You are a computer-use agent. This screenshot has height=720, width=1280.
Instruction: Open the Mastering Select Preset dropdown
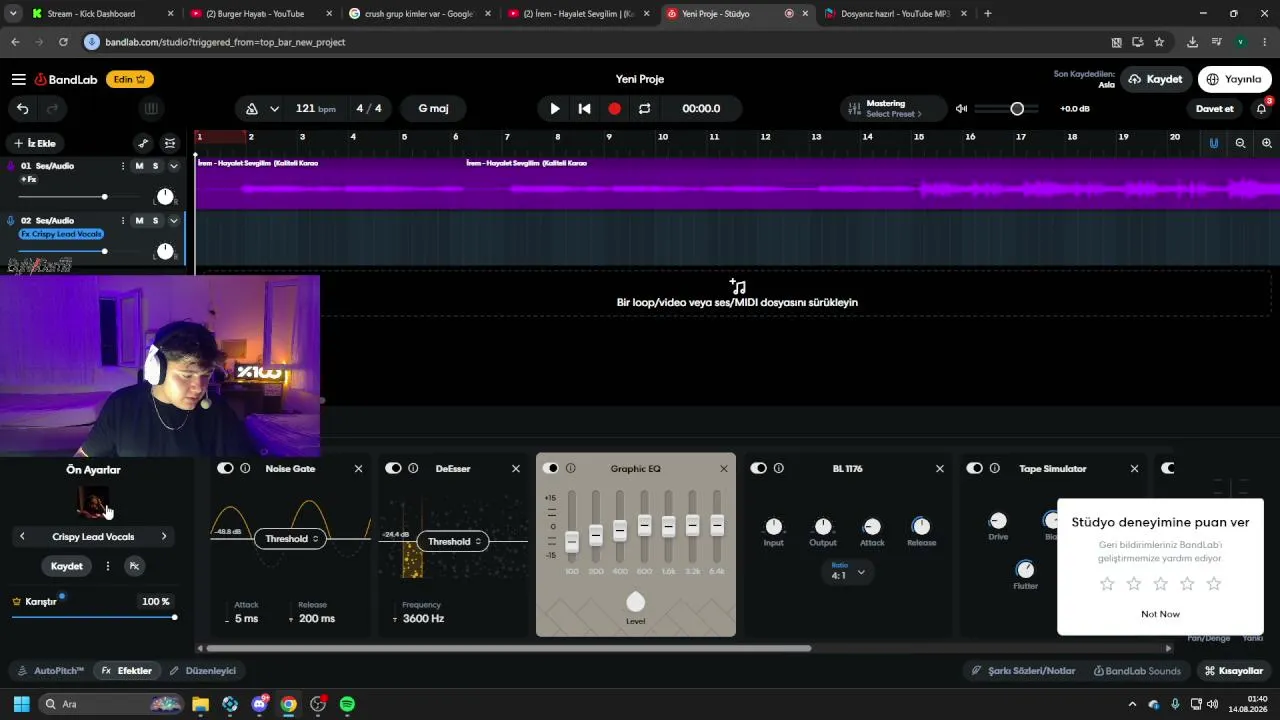click(x=894, y=108)
